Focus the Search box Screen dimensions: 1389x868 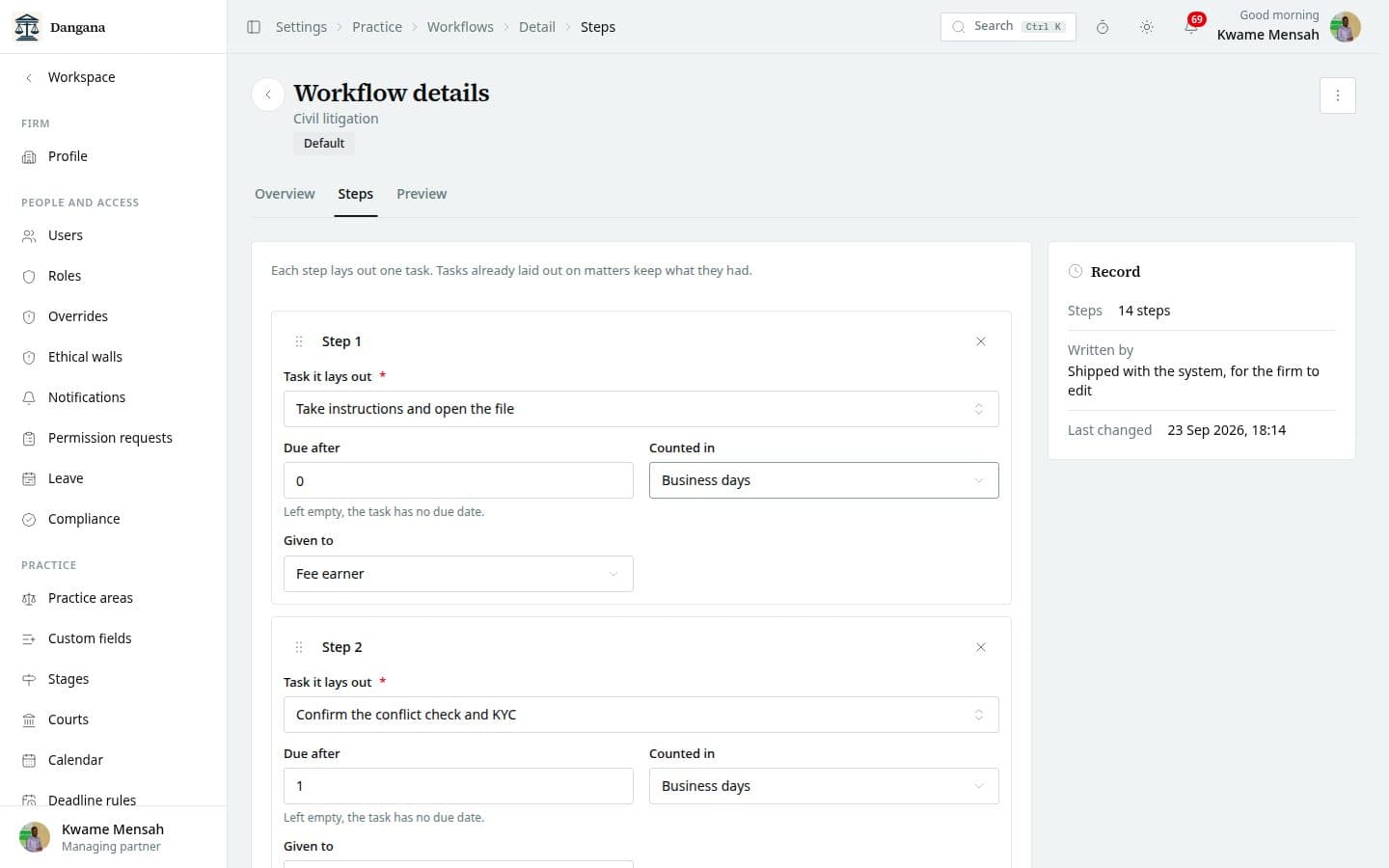[1008, 27]
